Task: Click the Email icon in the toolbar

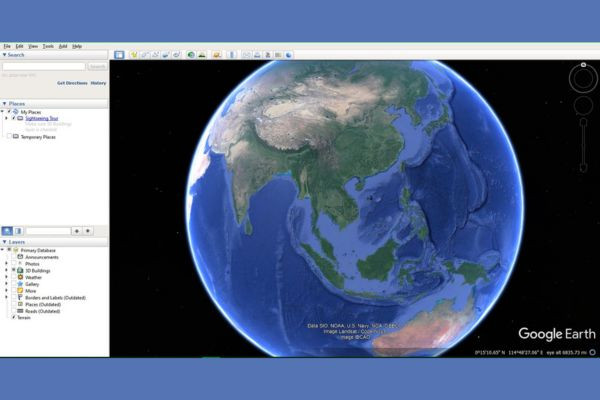Action: 246,55
